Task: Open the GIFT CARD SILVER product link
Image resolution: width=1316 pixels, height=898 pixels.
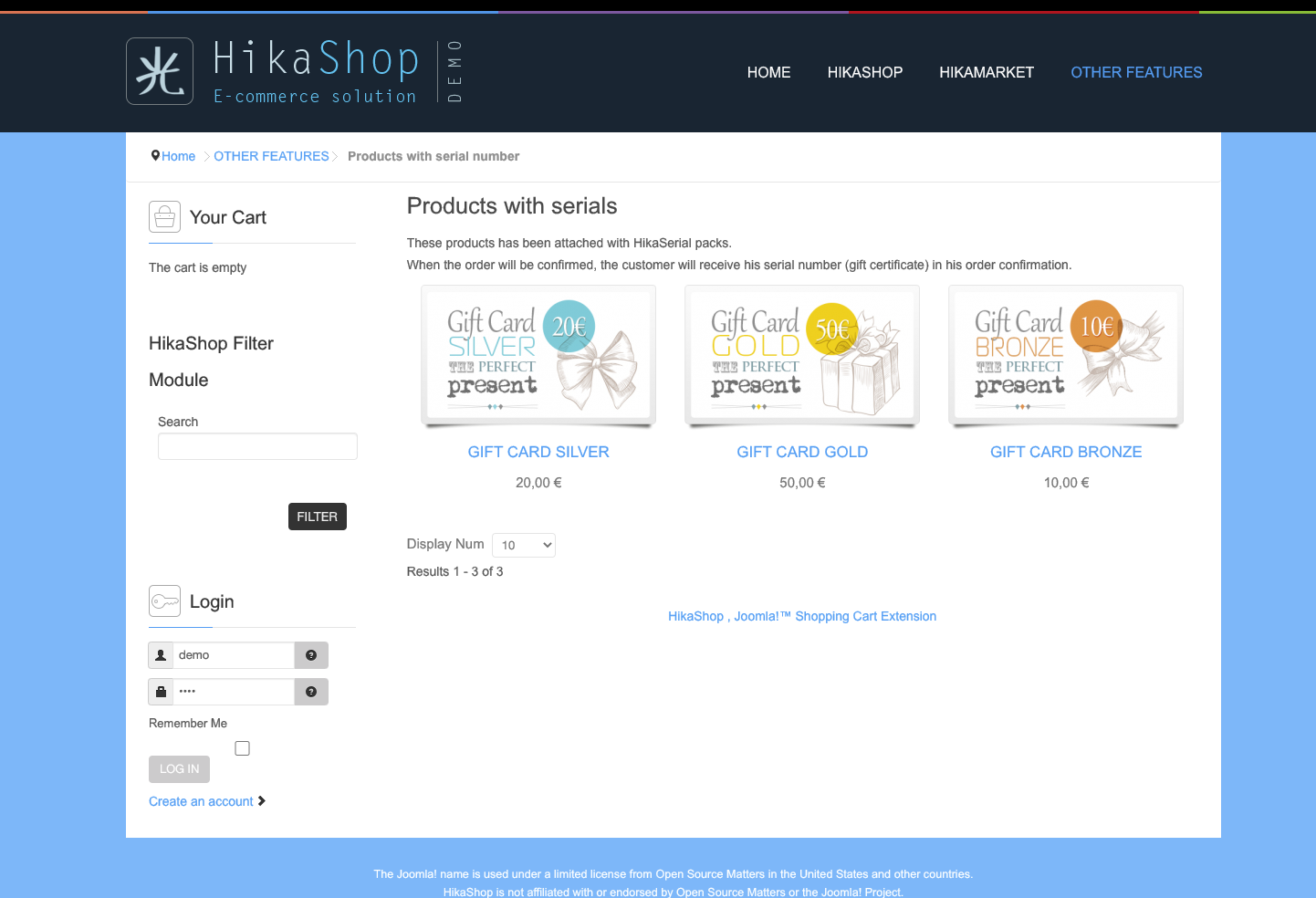Action: click(538, 452)
